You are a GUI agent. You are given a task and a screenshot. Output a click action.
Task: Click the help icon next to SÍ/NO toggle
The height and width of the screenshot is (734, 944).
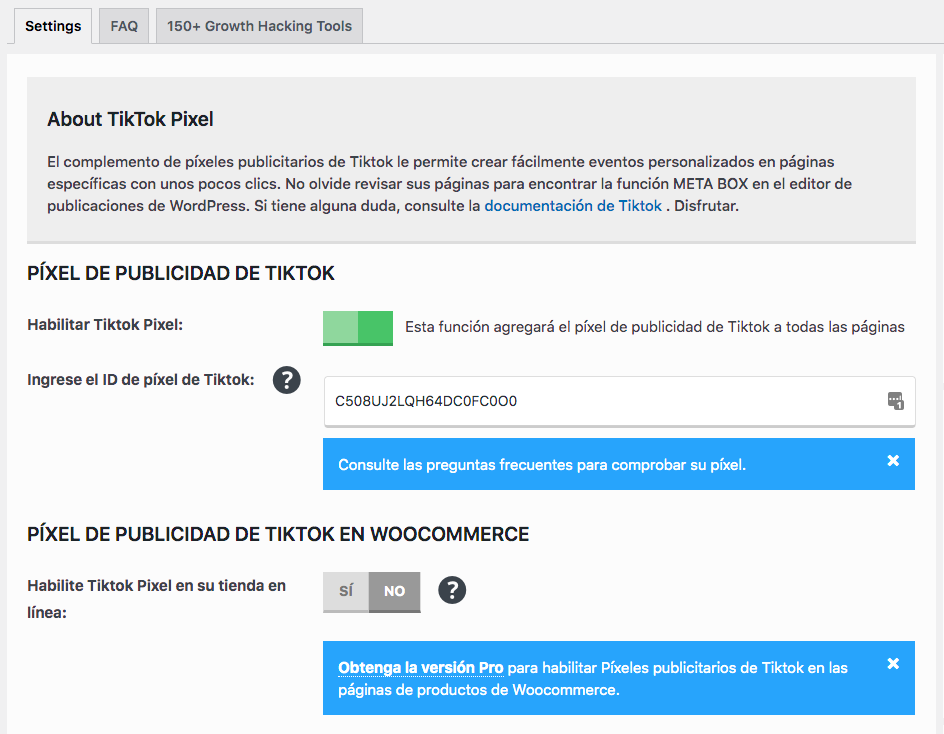[452, 590]
